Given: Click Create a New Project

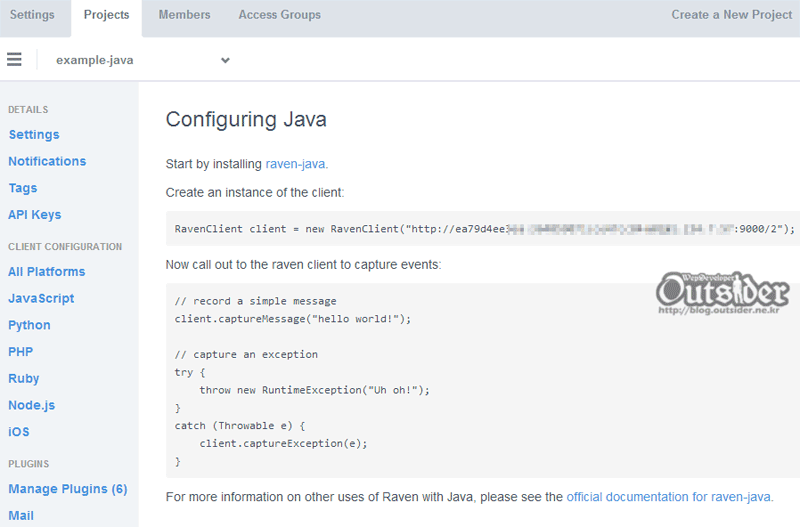Looking at the screenshot, I should tap(732, 15).
